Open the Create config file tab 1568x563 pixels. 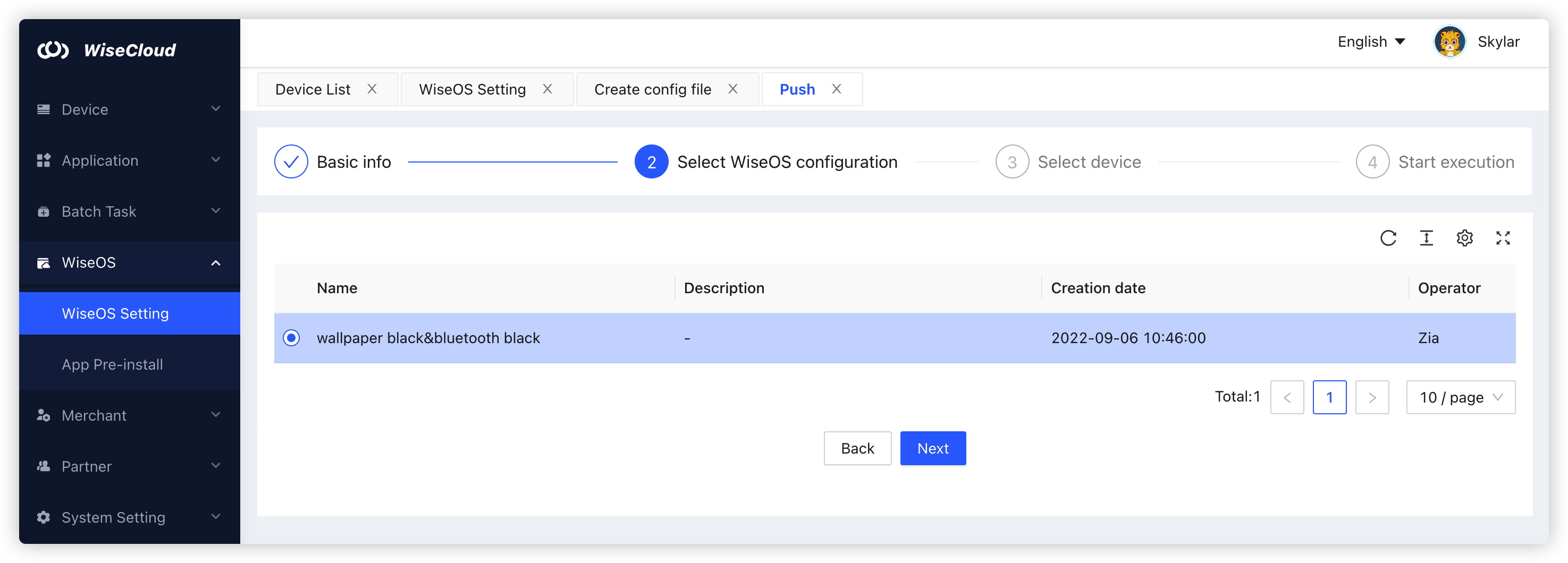pyautogui.click(x=653, y=89)
